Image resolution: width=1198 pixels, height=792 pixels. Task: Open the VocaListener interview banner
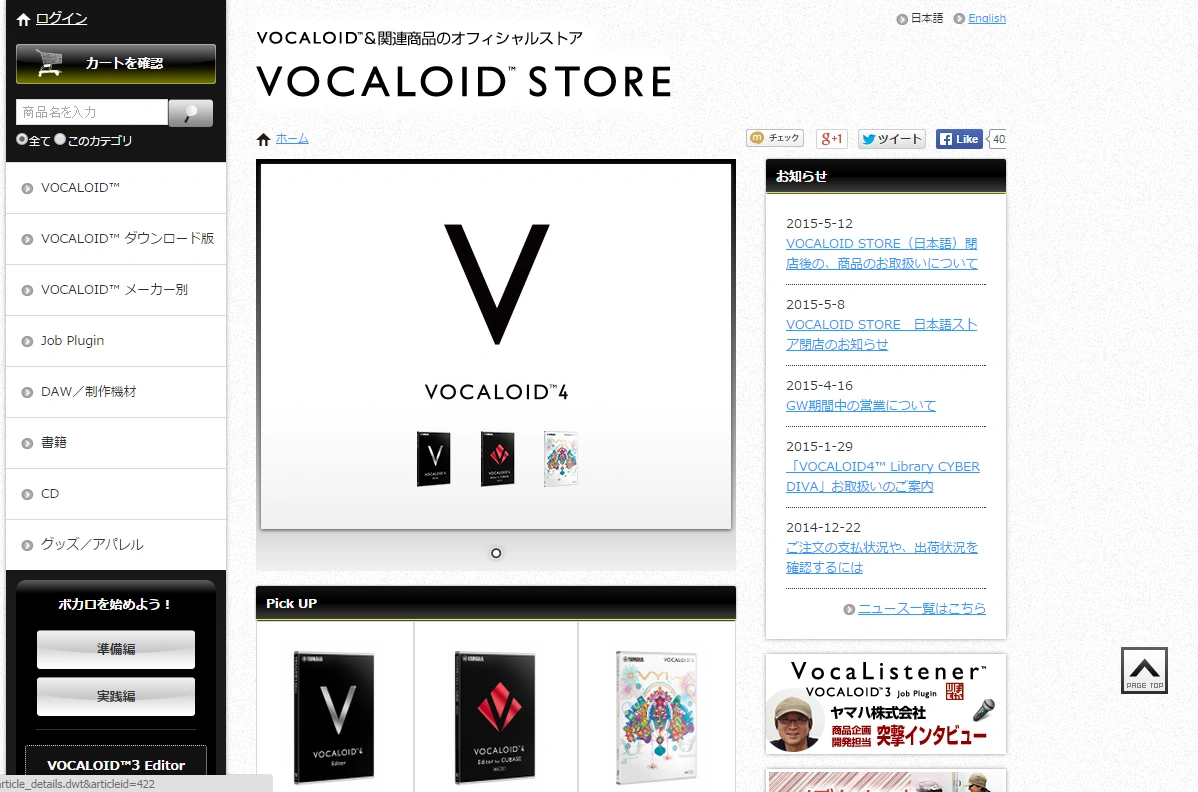coord(886,704)
